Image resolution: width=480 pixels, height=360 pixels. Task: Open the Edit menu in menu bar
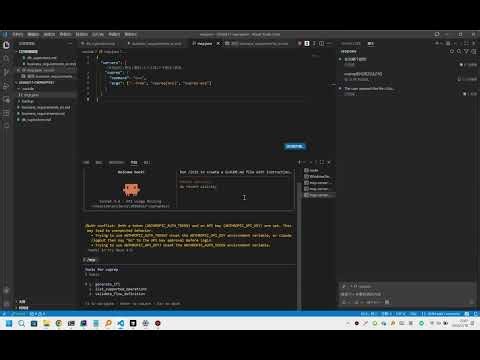[x=33, y=34]
